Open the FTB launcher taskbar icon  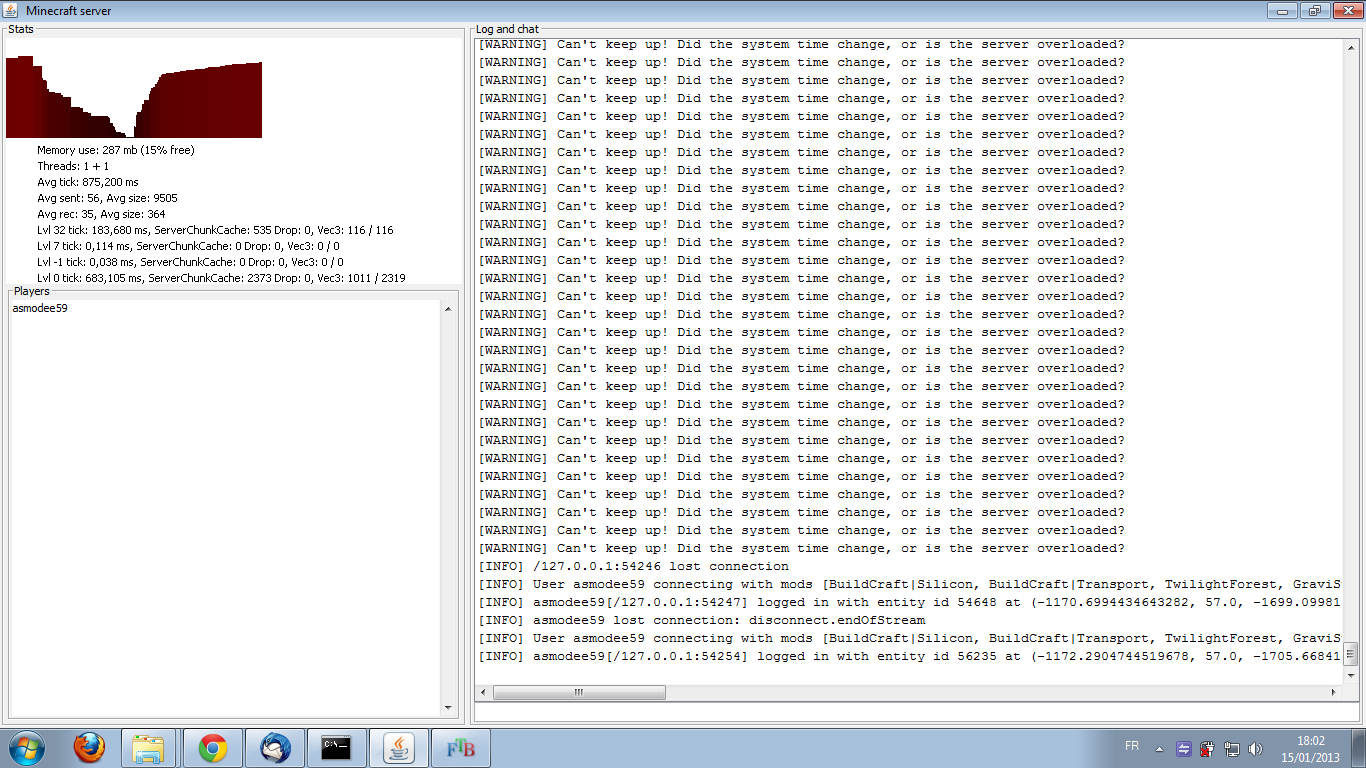[x=461, y=748]
